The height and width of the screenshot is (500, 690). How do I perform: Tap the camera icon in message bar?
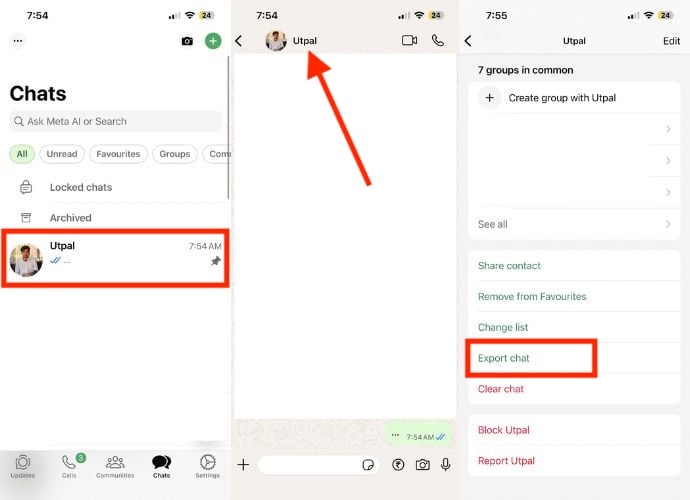point(422,465)
